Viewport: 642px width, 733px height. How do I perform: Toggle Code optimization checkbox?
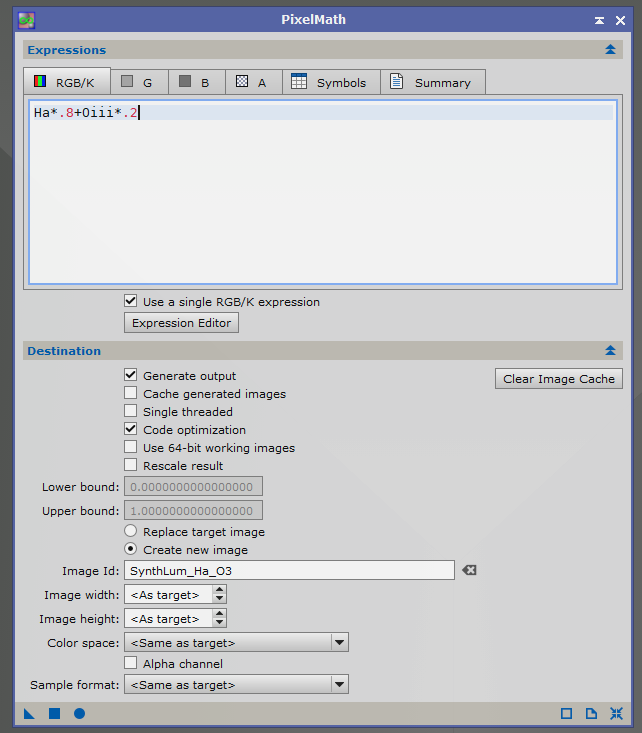coord(130,429)
